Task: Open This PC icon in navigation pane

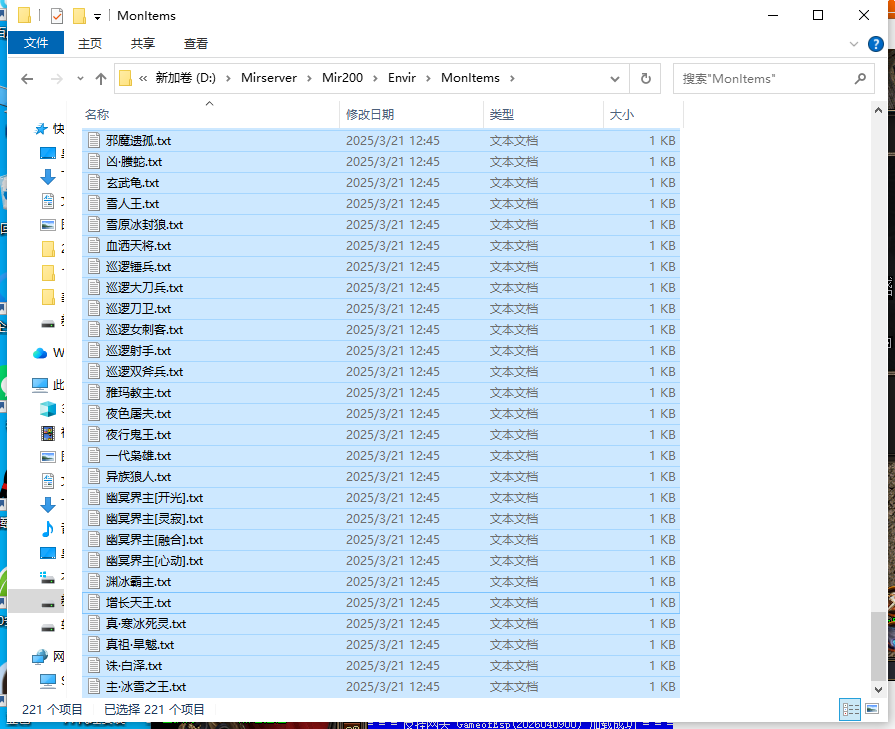Action: pyautogui.click(x=40, y=385)
